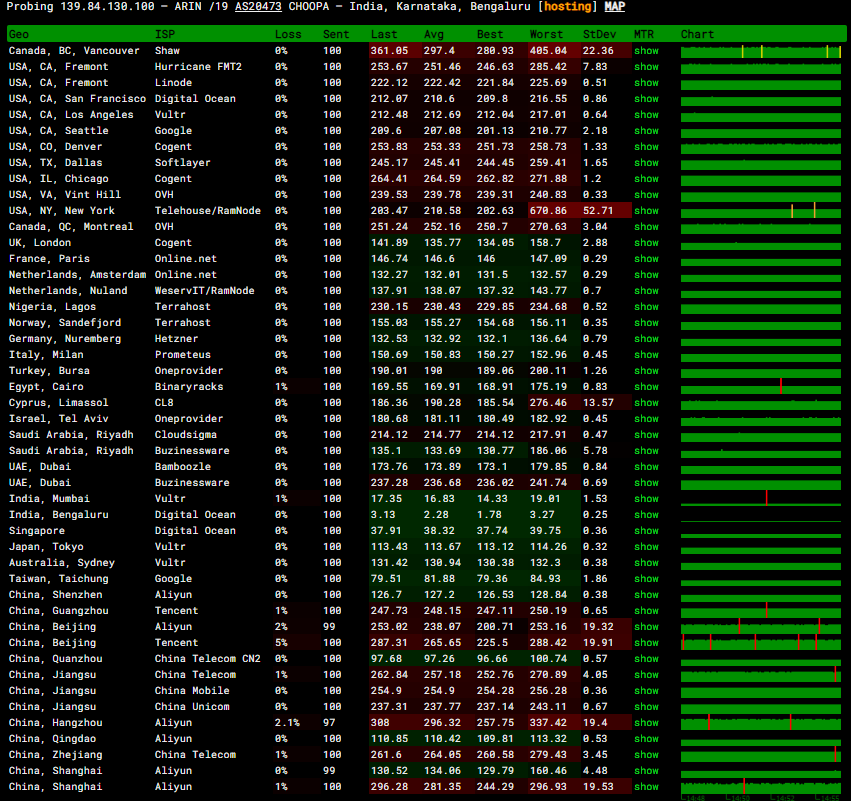This screenshot has height=801, width=851.
Task: Show MTR for China, Zhejiang
Action: point(646,755)
